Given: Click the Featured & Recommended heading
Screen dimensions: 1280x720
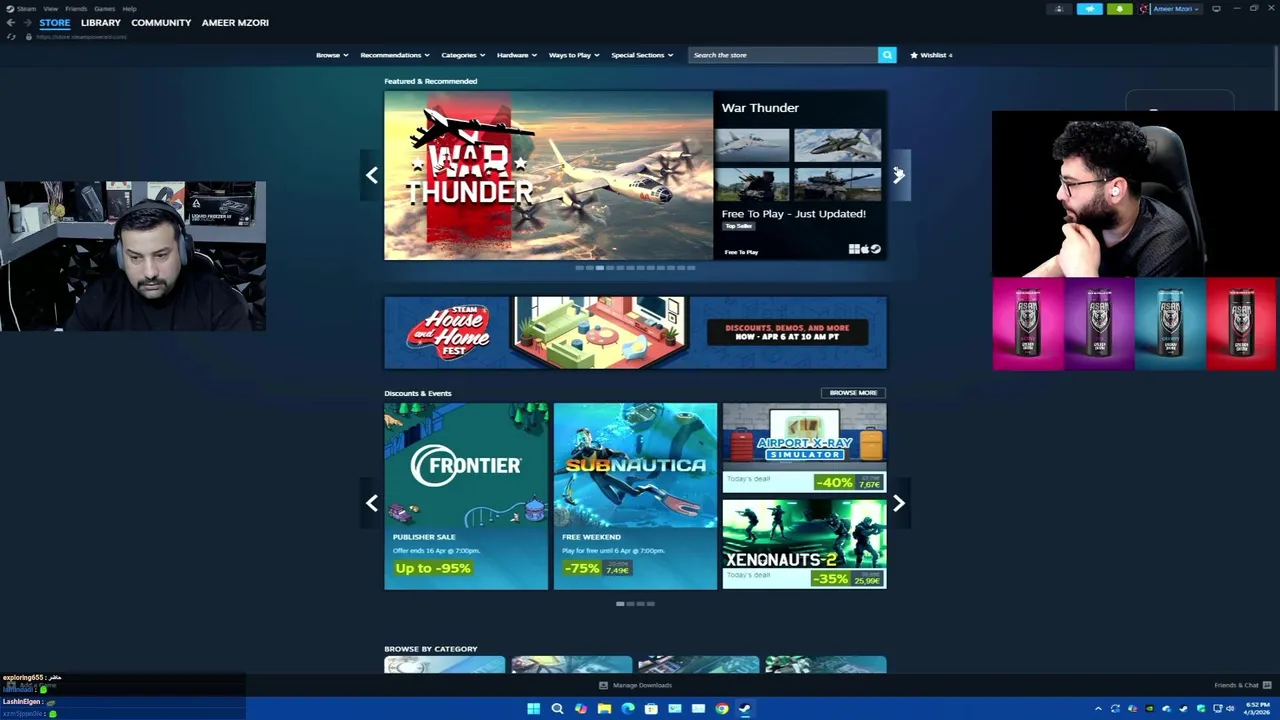Looking at the screenshot, I should [x=430, y=81].
